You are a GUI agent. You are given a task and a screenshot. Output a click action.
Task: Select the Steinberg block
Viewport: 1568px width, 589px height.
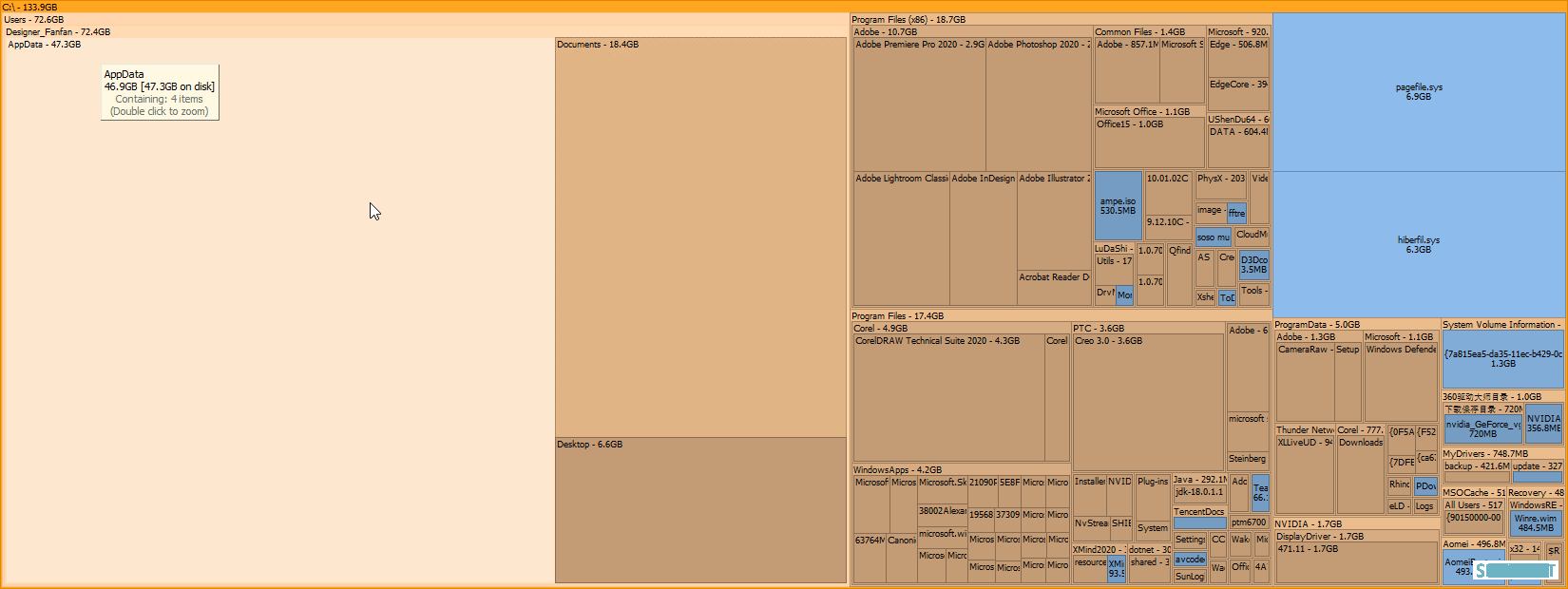[x=1248, y=462]
